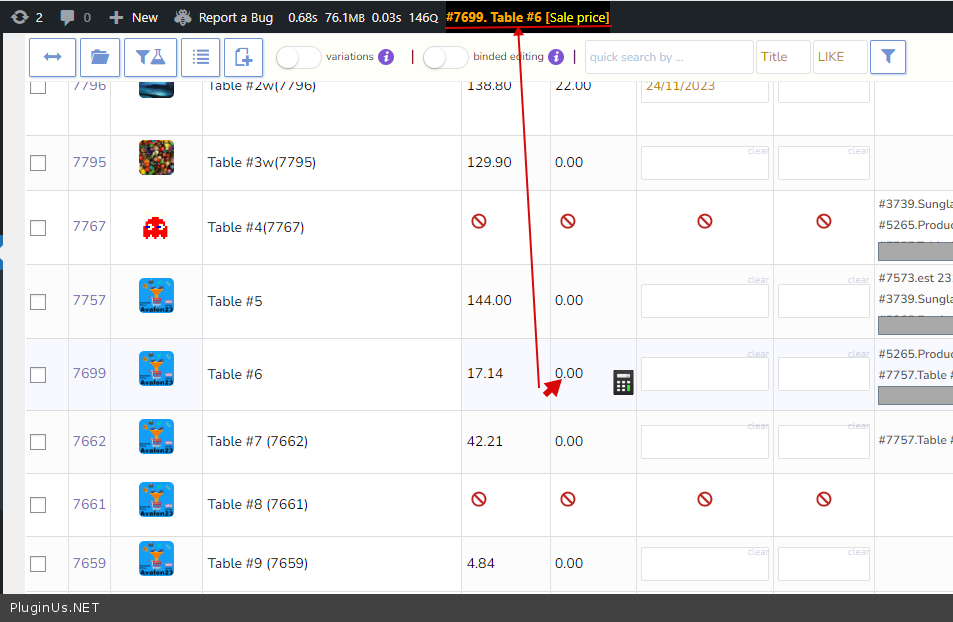Click the add new document icon
Image resolution: width=953 pixels, height=622 pixels.
(x=243, y=57)
